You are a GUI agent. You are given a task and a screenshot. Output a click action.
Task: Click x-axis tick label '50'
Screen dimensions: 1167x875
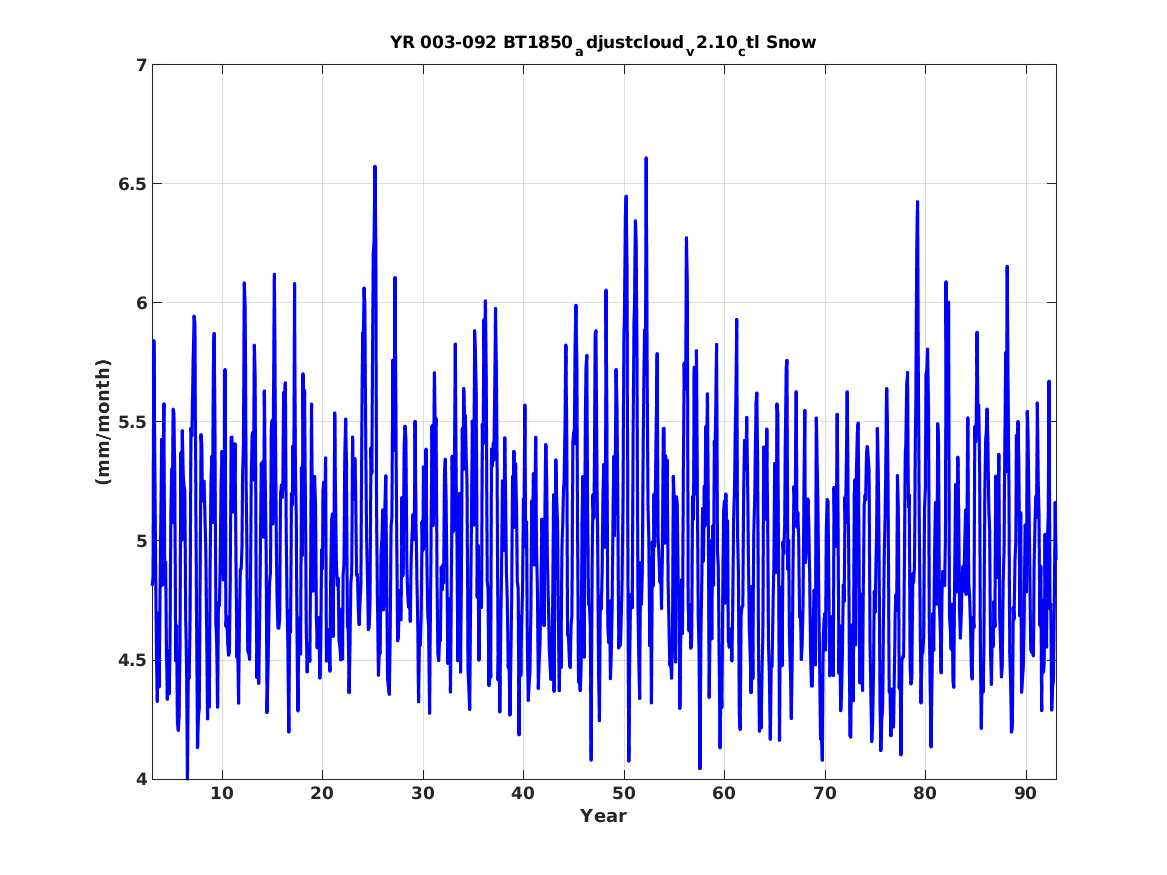[624, 794]
